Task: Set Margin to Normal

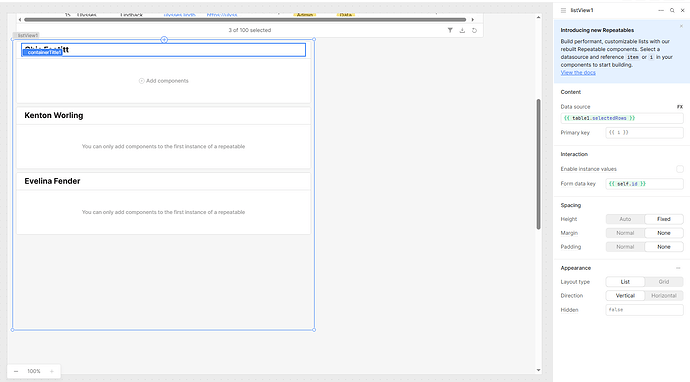Action: tap(625, 233)
